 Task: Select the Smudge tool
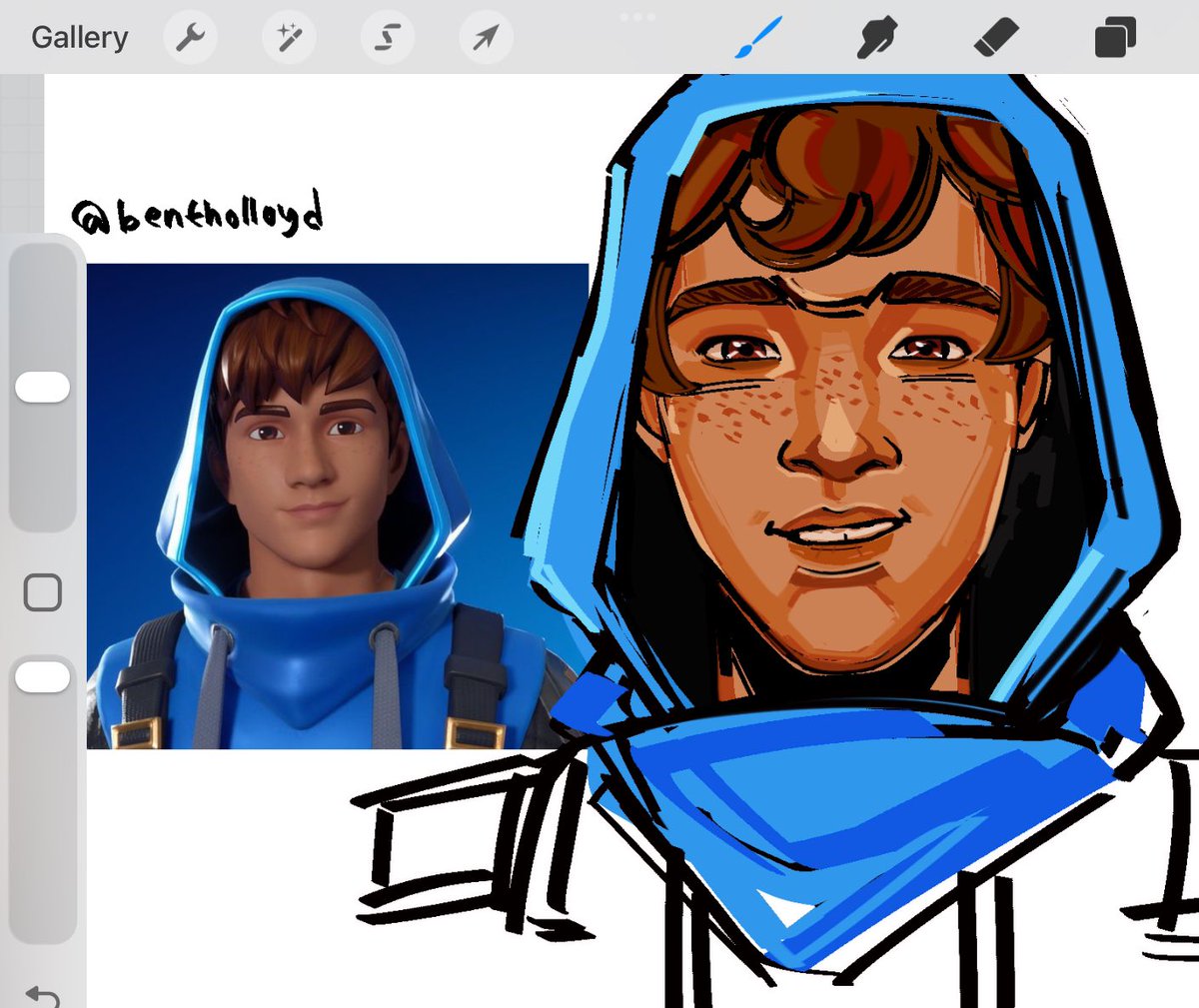[877, 38]
